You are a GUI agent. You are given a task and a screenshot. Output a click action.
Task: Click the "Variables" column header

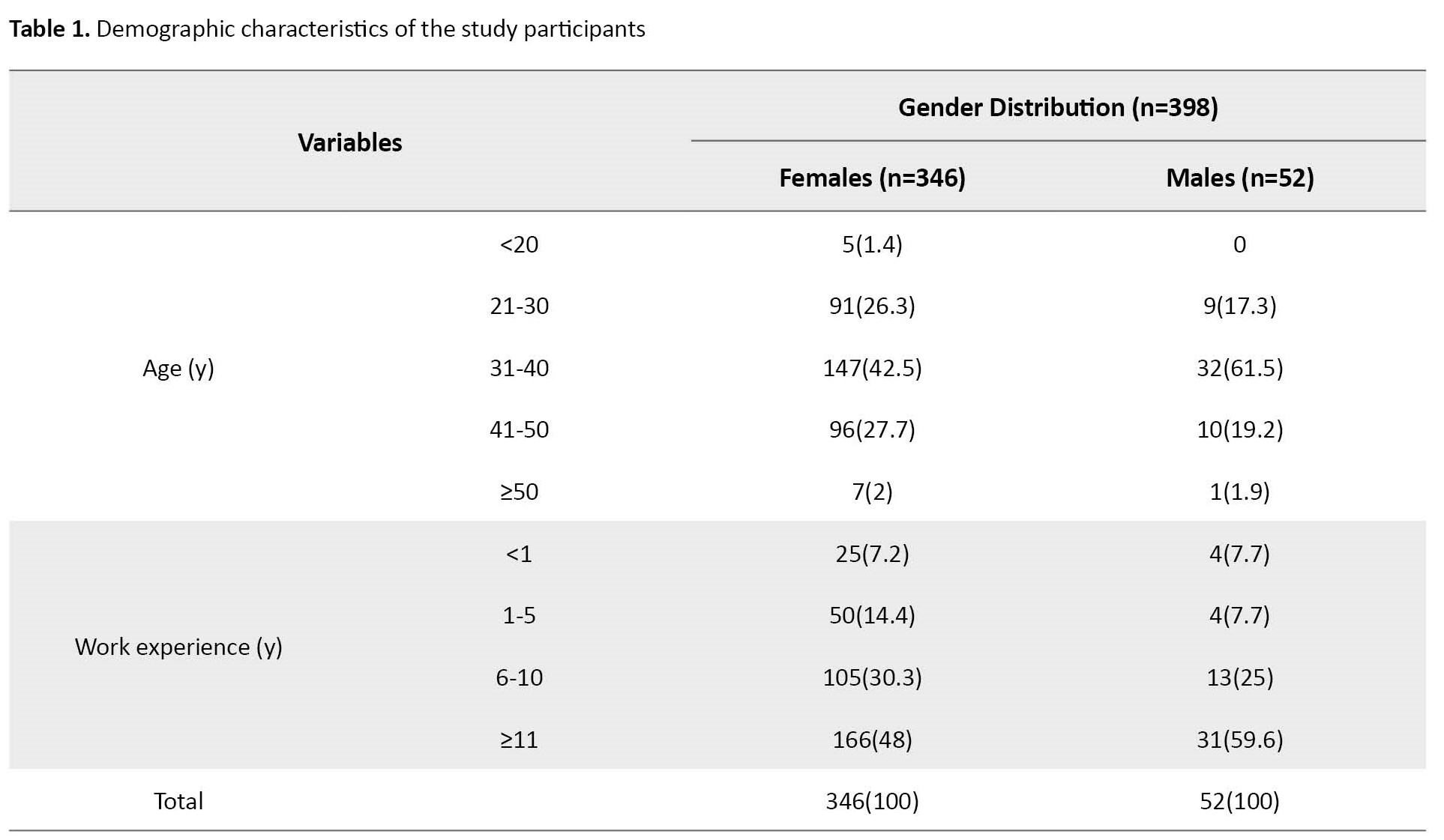(349, 142)
